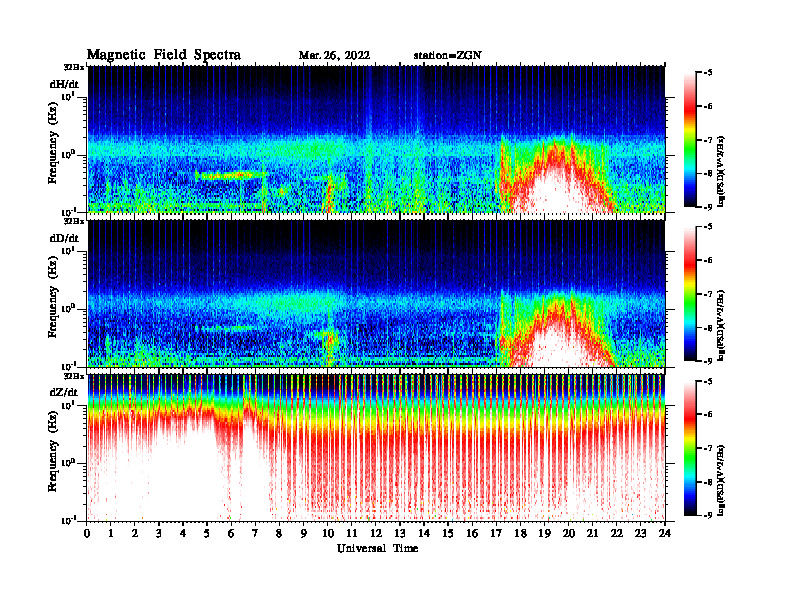Click hour "21" on the time axis
The image size is (792, 612).
point(592,533)
